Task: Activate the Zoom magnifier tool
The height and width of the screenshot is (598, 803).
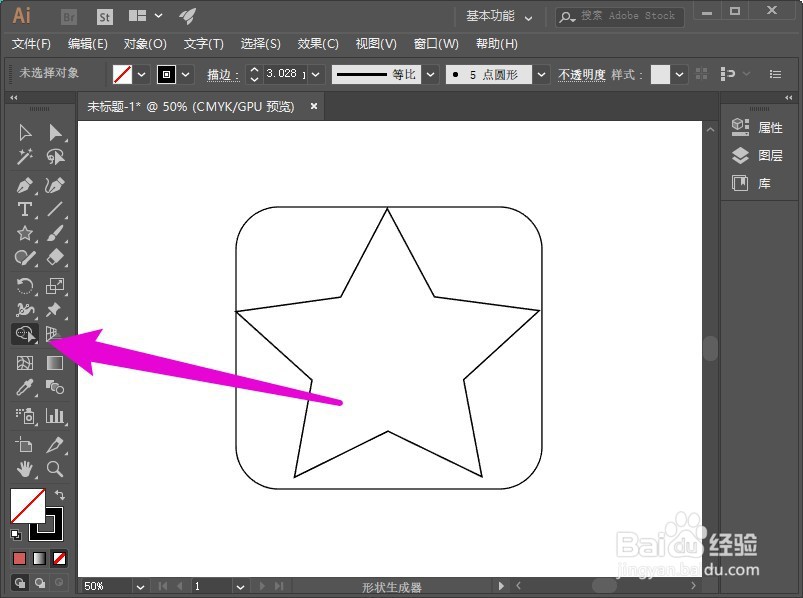Action: point(55,468)
